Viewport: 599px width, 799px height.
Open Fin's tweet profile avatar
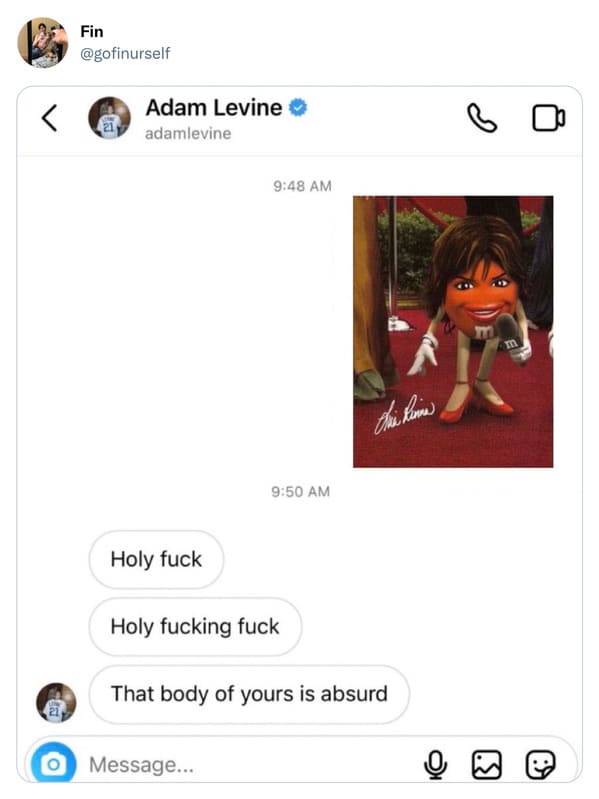[x=43, y=42]
